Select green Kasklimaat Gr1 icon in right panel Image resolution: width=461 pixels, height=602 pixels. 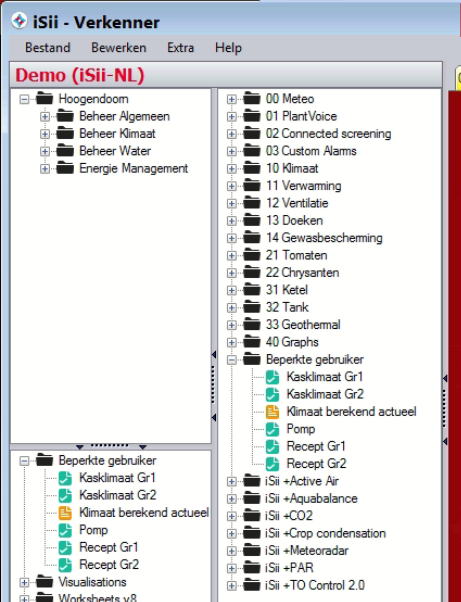[x=273, y=377]
